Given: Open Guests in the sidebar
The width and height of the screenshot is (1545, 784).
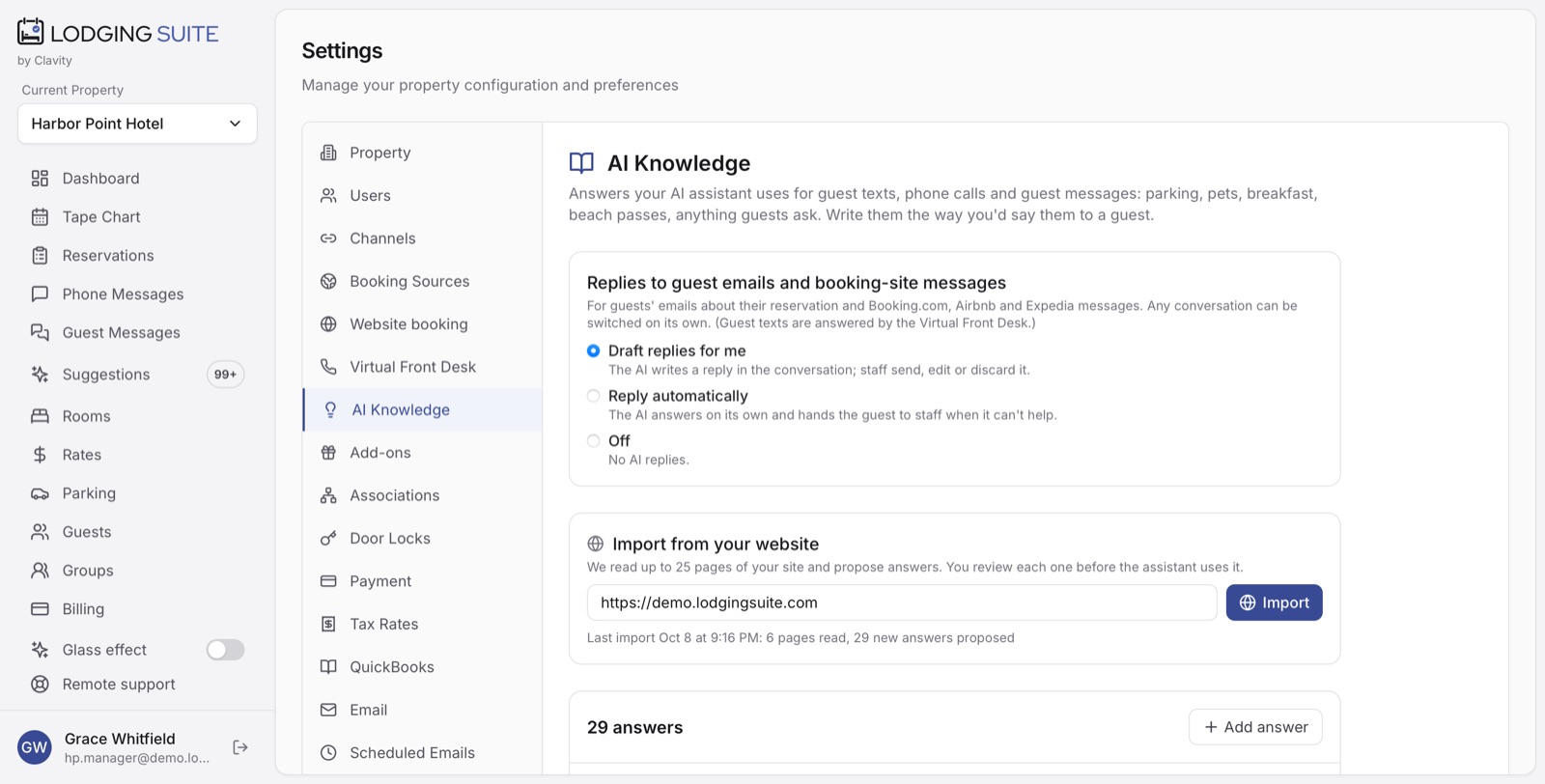Looking at the screenshot, I should coord(137,532).
